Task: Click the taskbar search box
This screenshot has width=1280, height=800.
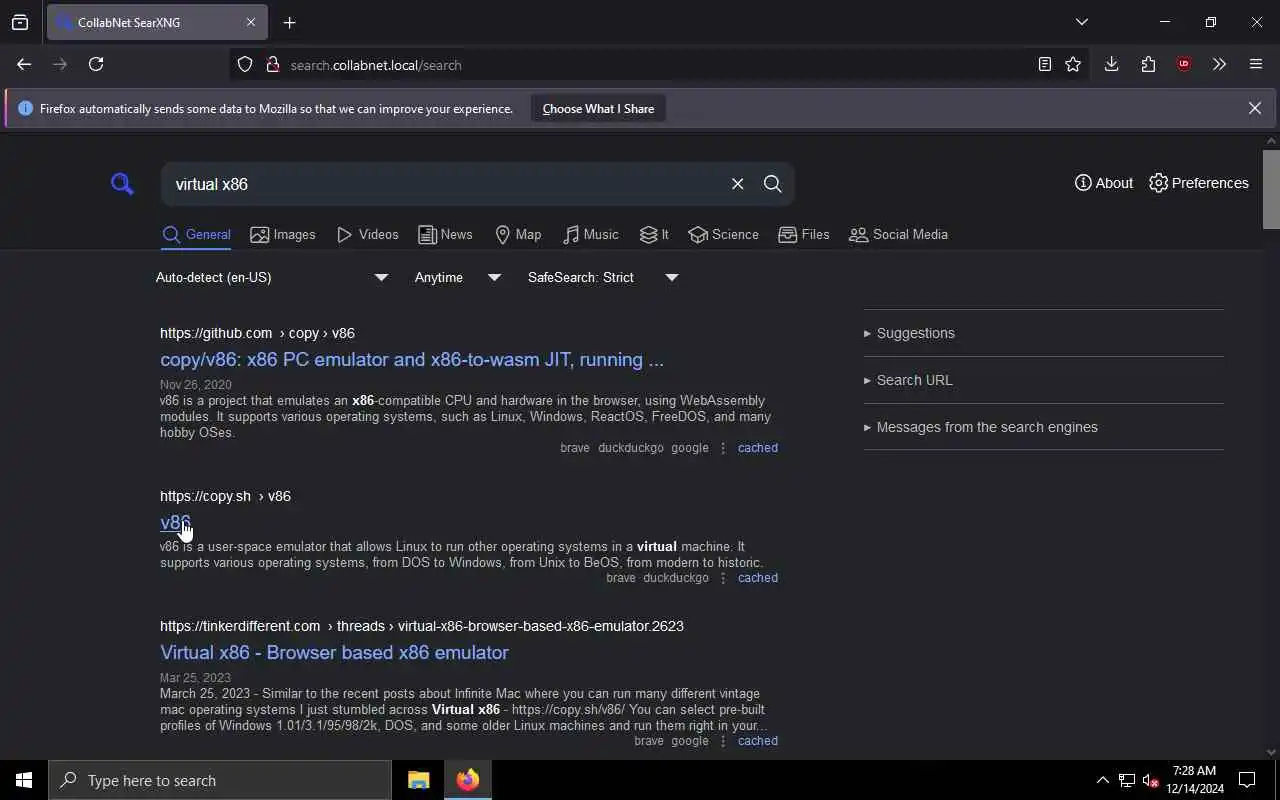Action: click(220, 780)
